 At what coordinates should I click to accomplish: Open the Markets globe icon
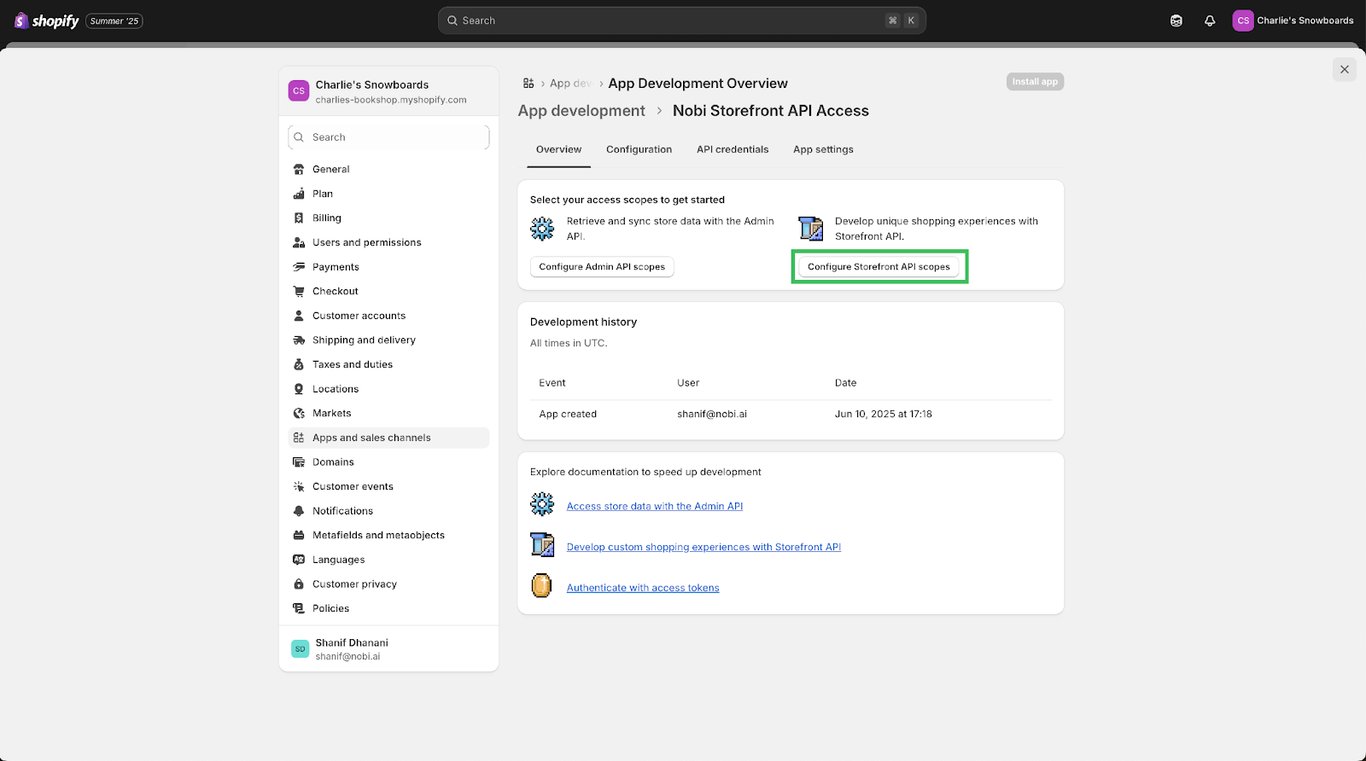click(298, 413)
